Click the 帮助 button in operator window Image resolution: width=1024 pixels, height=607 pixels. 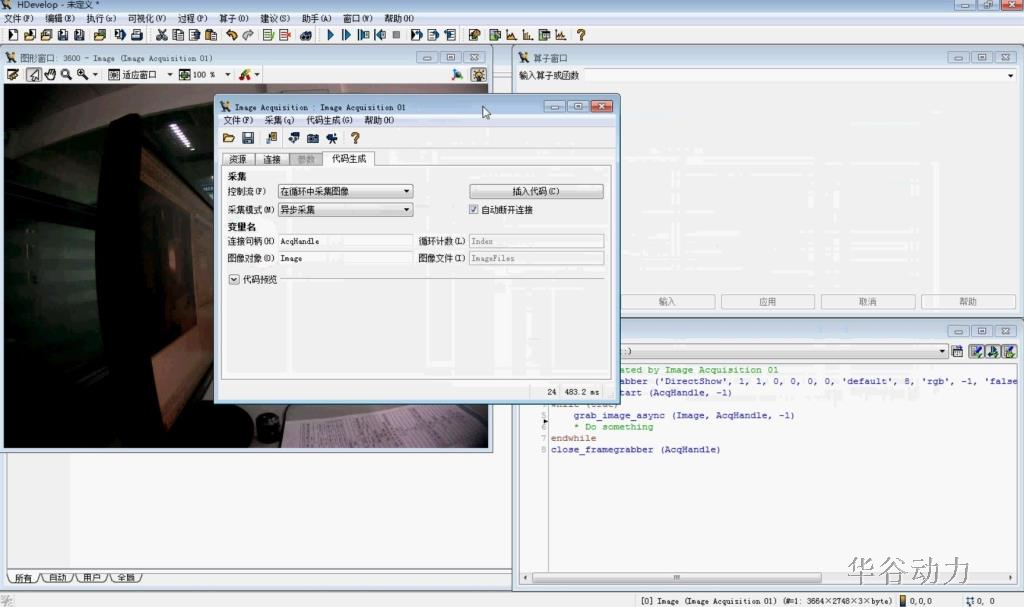[968, 302]
